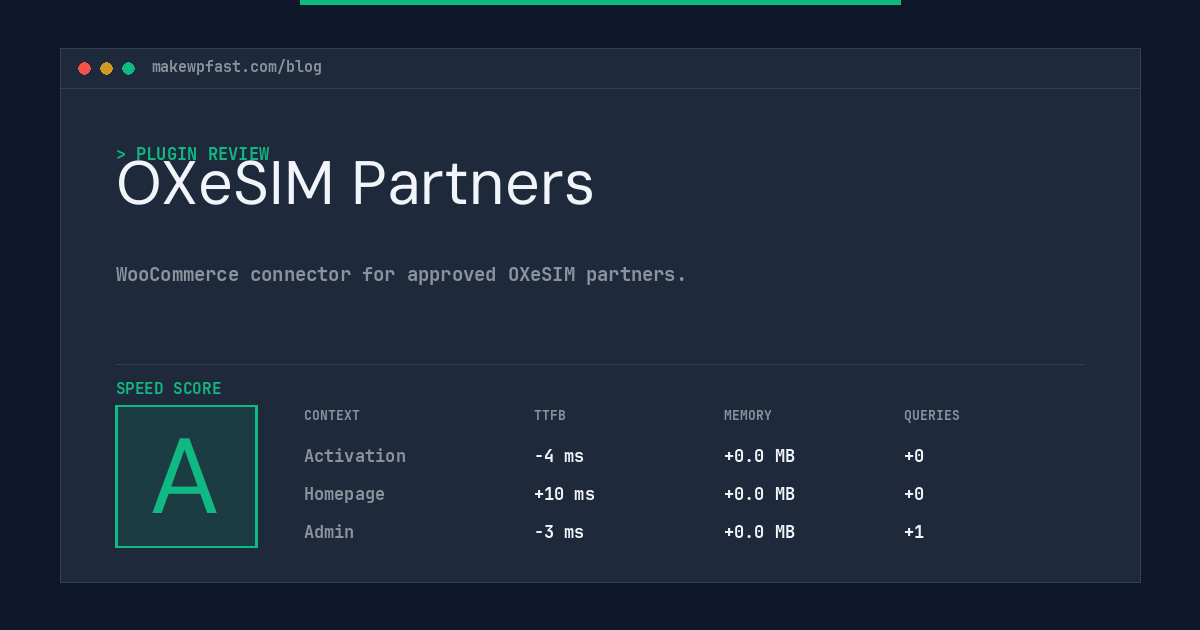This screenshot has width=1200, height=630.
Task: Select the Homepage row label
Action: coord(344,494)
